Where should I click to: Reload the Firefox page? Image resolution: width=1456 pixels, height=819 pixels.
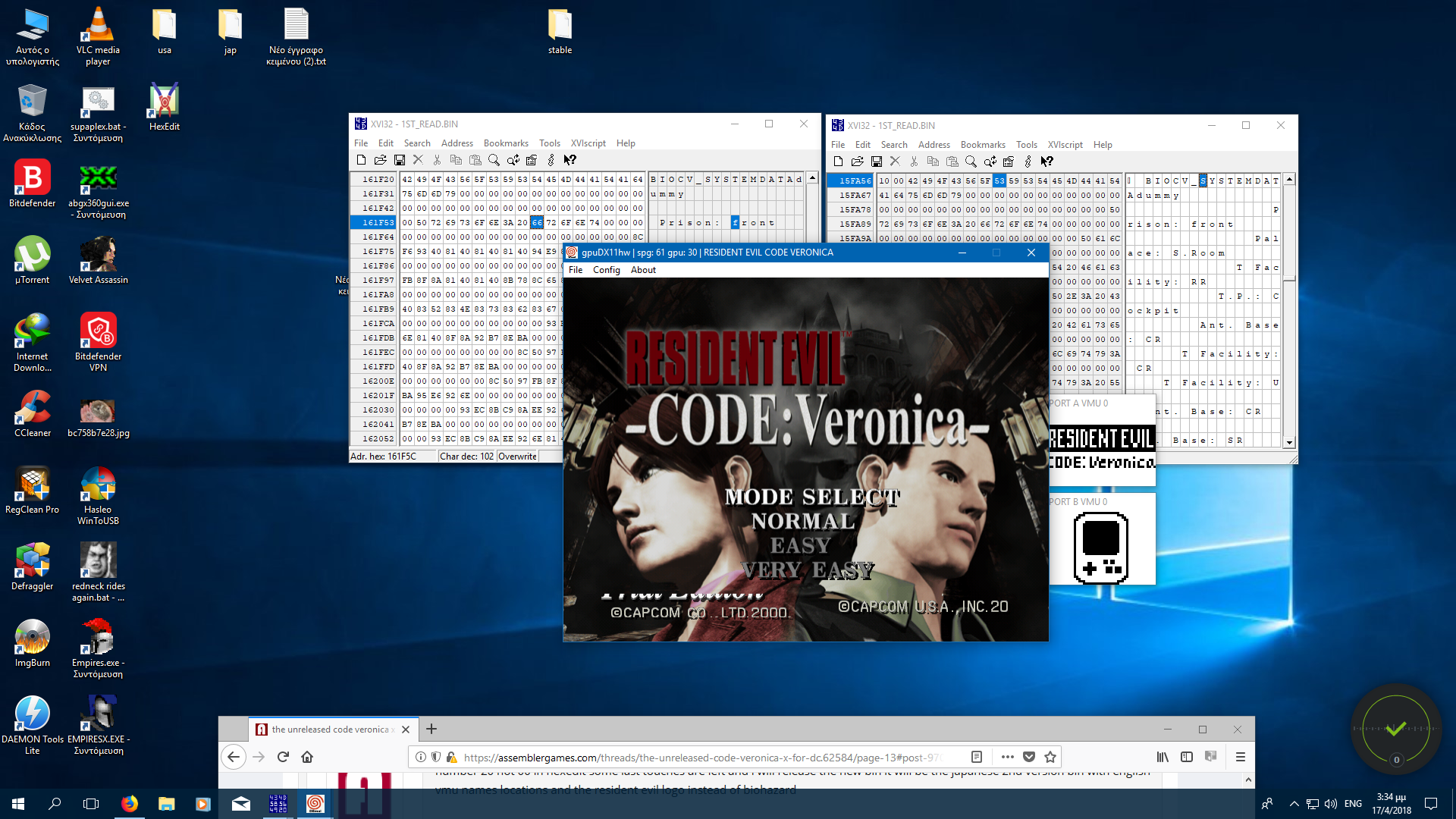click(x=283, y=757)
